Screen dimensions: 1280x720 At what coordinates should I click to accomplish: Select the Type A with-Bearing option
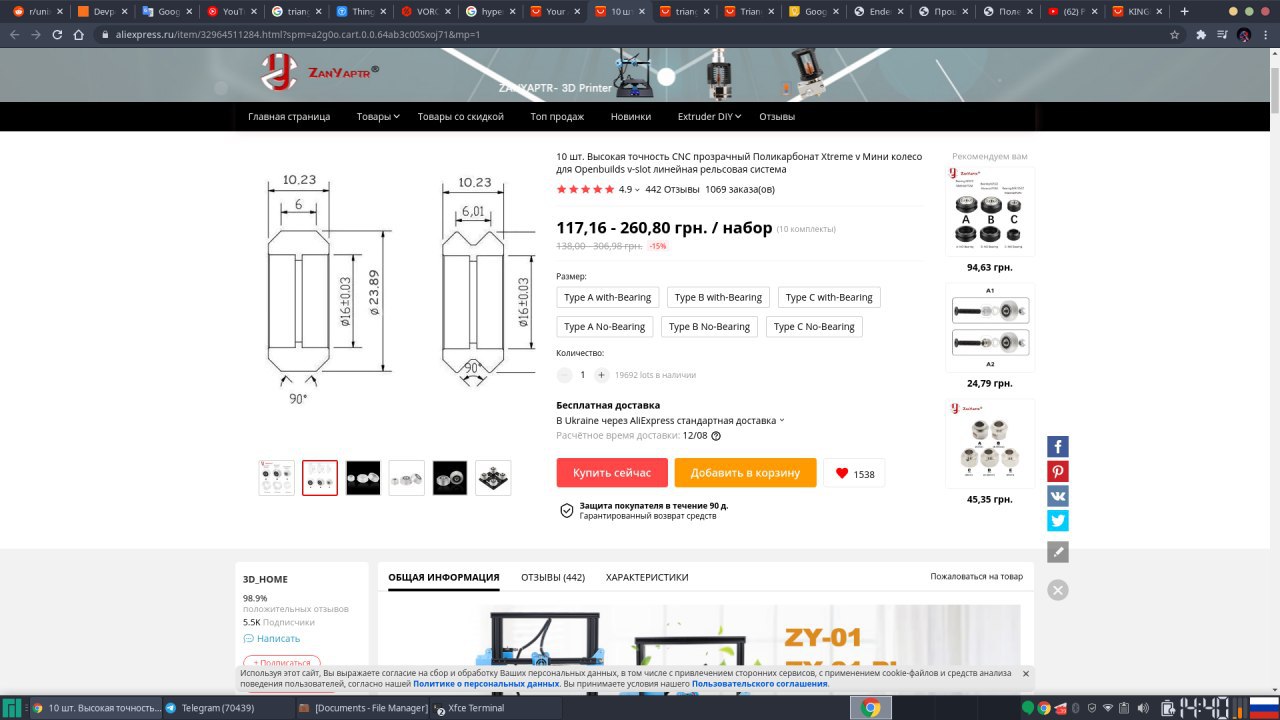coord(608,297)
